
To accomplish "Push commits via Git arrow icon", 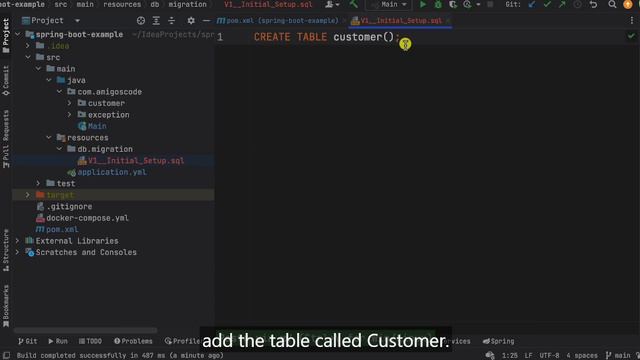I will [x=562, y=4].
